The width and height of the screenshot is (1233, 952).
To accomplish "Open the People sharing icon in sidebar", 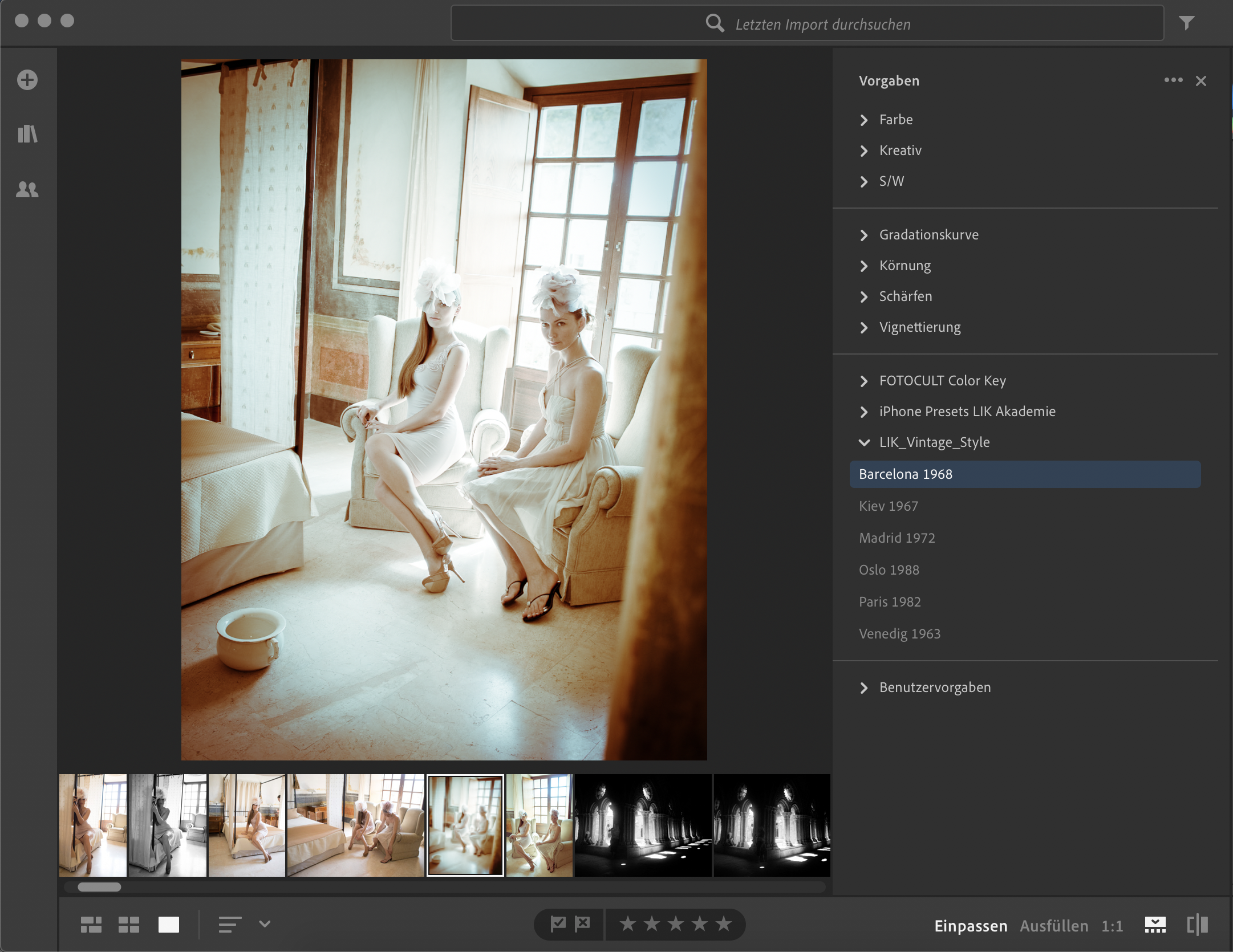I will (27, 189).
